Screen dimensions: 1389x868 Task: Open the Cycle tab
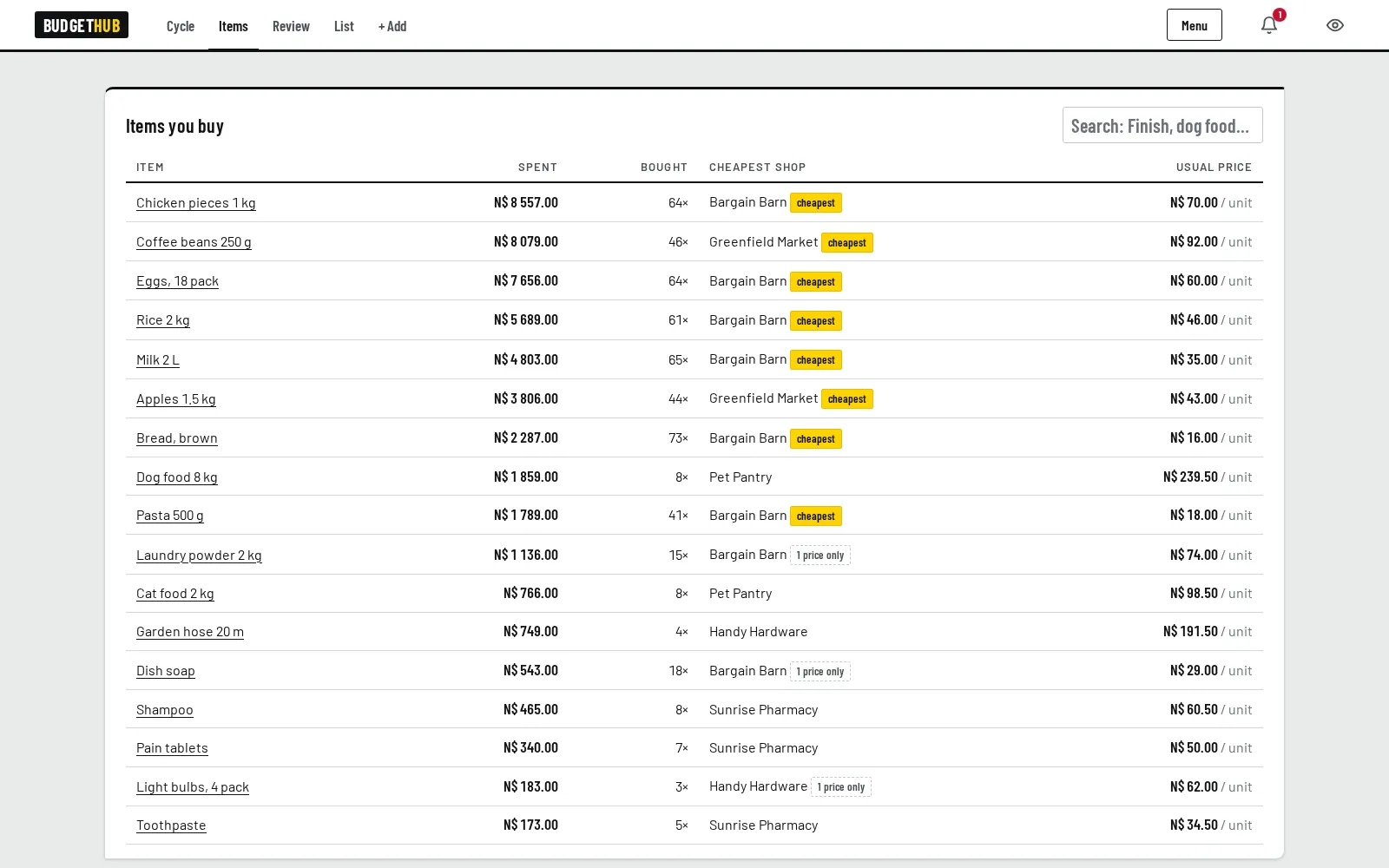[181, 26]
